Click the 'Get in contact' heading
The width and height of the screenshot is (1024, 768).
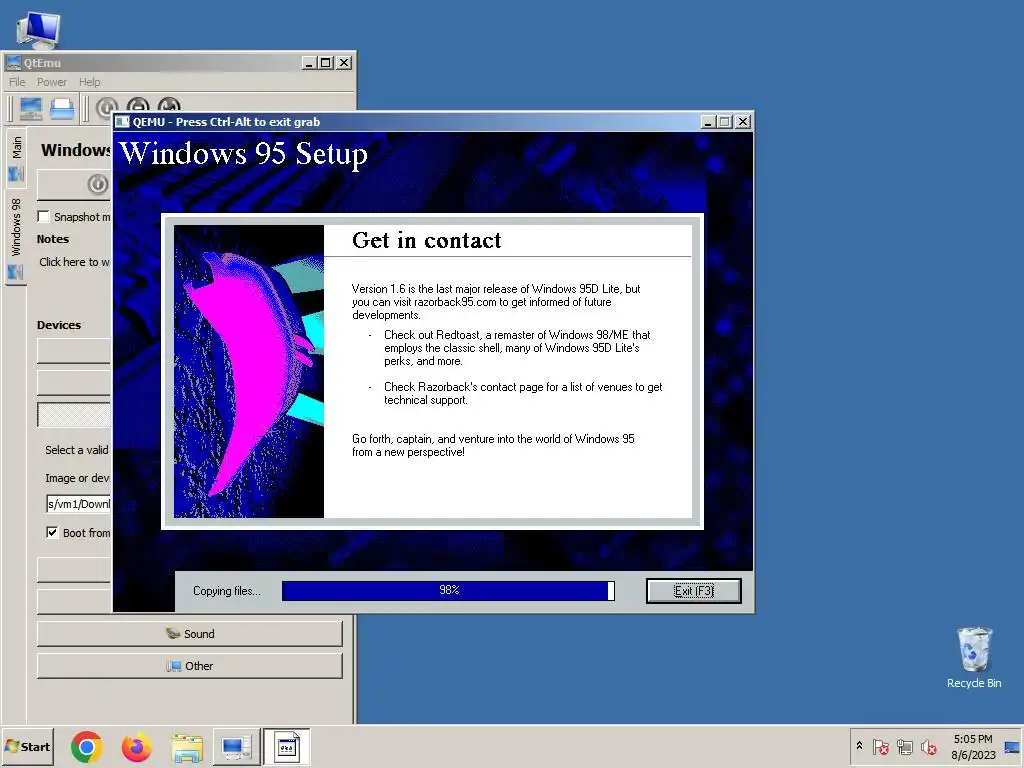426,240
